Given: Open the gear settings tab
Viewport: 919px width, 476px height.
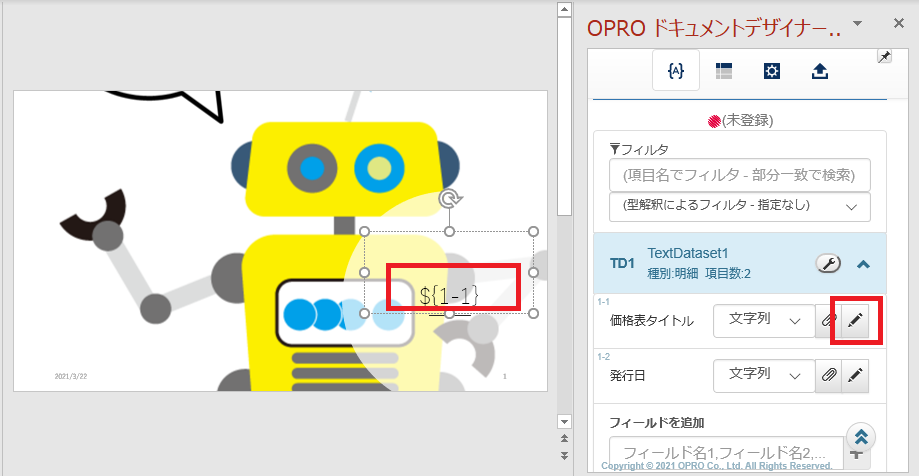Looking at the screenshot, I should click(x=772, y=72).
